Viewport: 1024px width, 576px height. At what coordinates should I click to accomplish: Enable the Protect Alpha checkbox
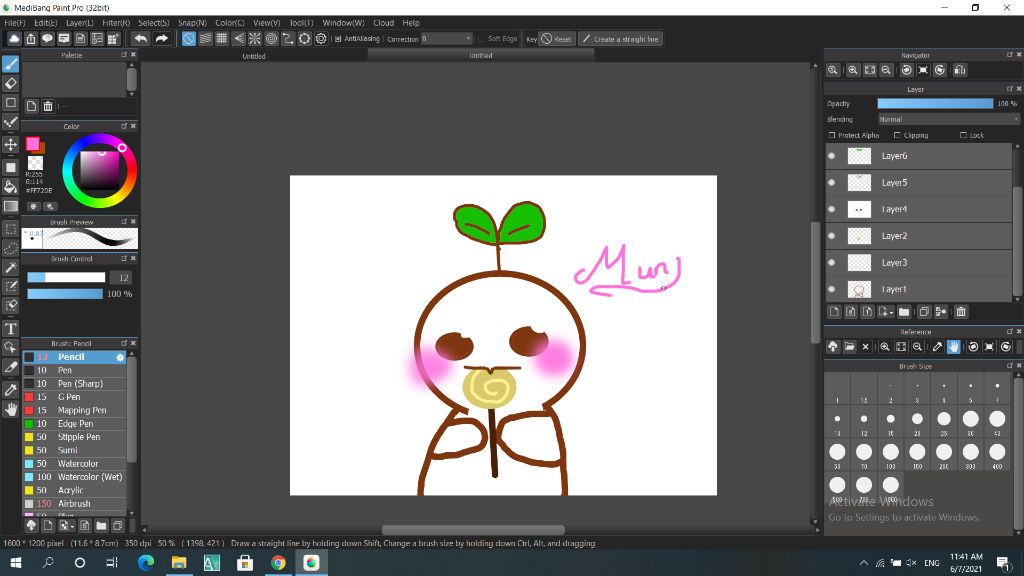[832, 135]
